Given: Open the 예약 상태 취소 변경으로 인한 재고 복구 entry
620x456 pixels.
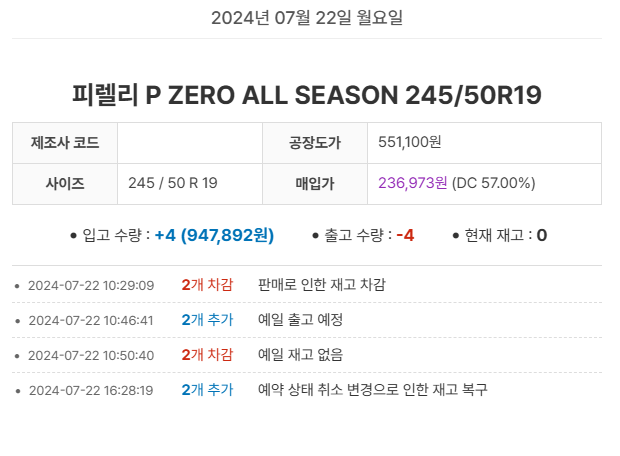Looking at the screenshot, I should pyautogui.click(x=372, y=389).
